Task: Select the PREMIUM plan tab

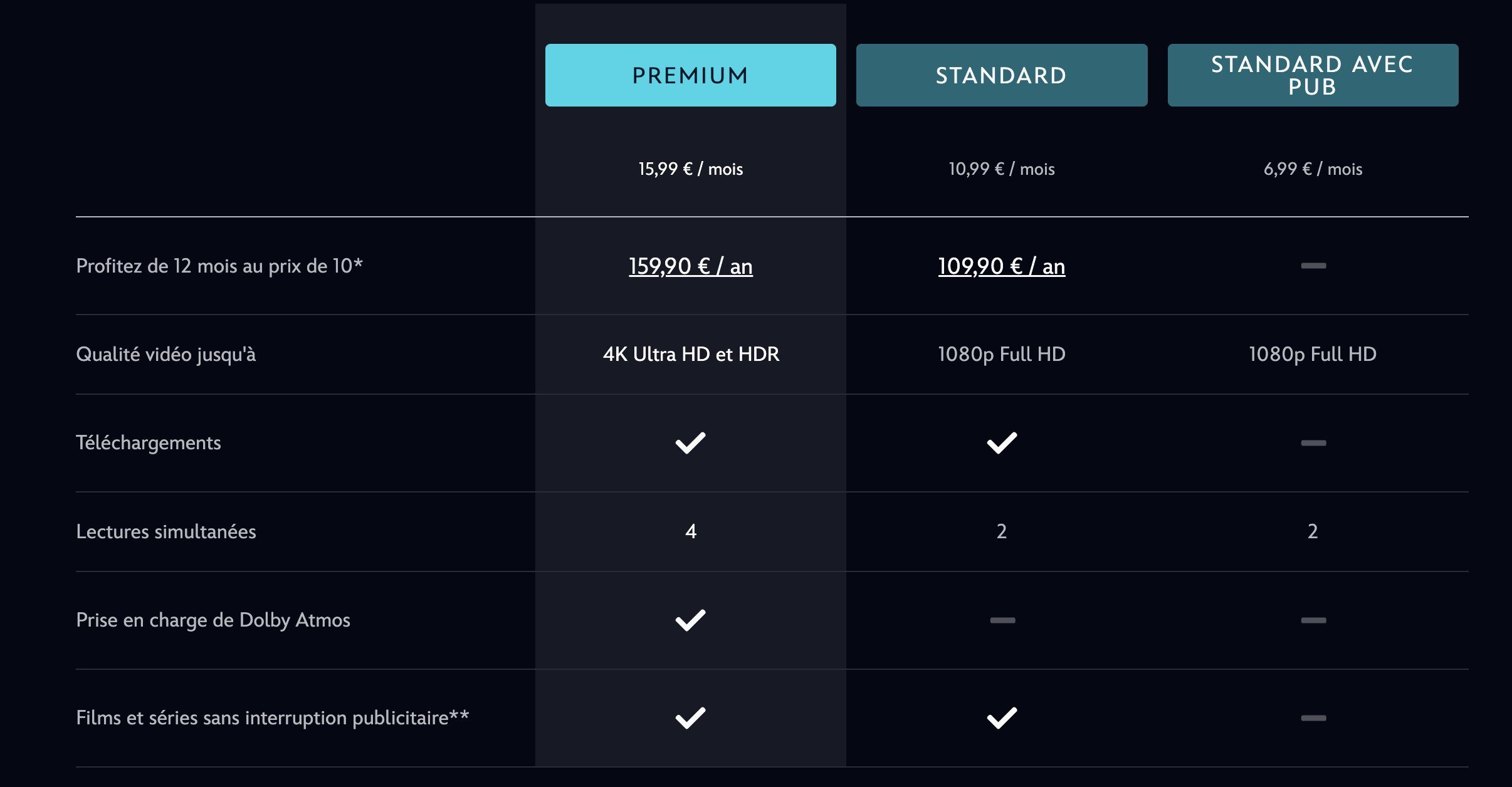Action: [690, 75]
